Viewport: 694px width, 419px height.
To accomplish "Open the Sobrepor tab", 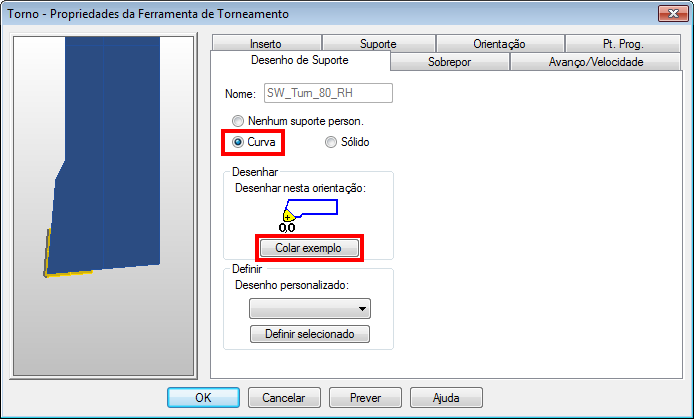I will pos(449,62).
